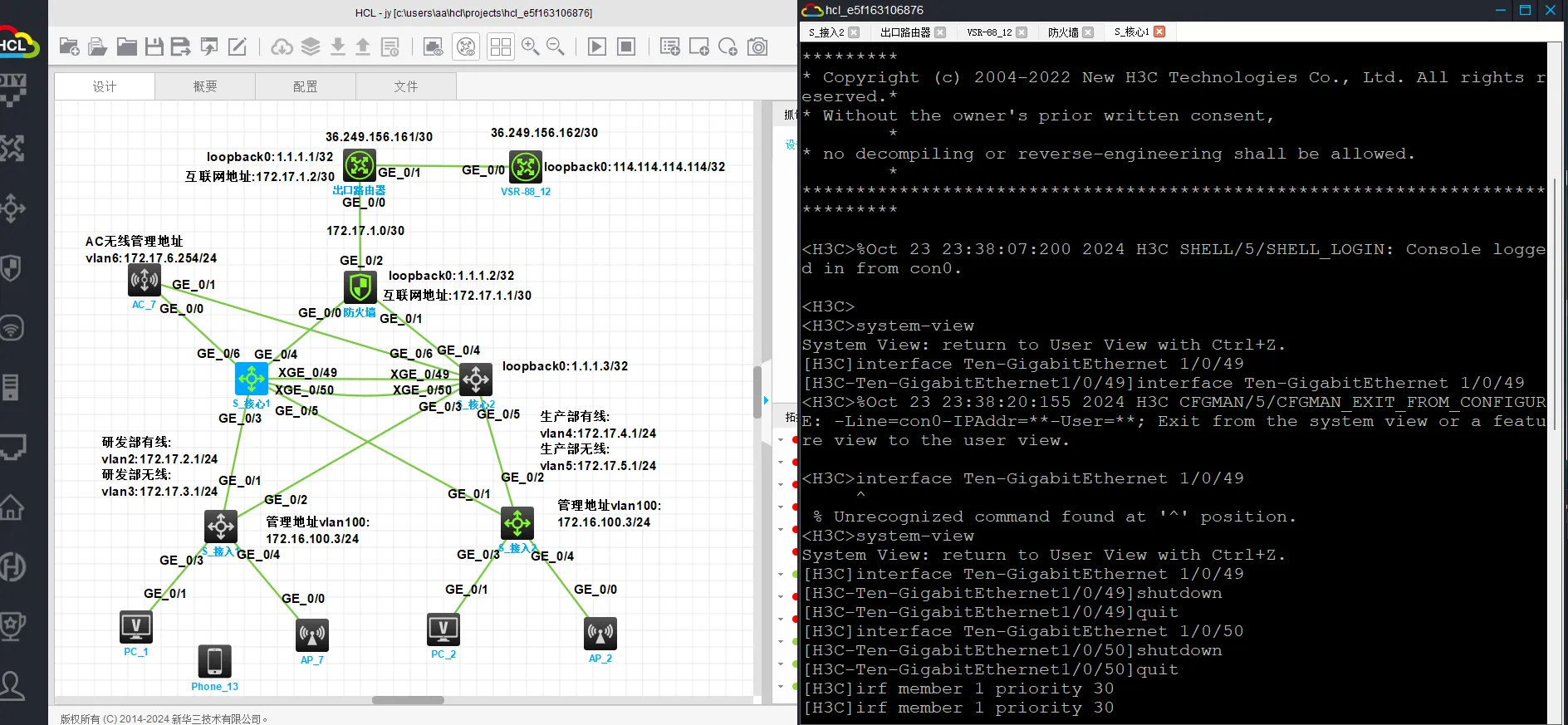The height and width of the screenshot is (725, 1568).
Task: Click the PC_1 host device
Action: pos(136,627)
